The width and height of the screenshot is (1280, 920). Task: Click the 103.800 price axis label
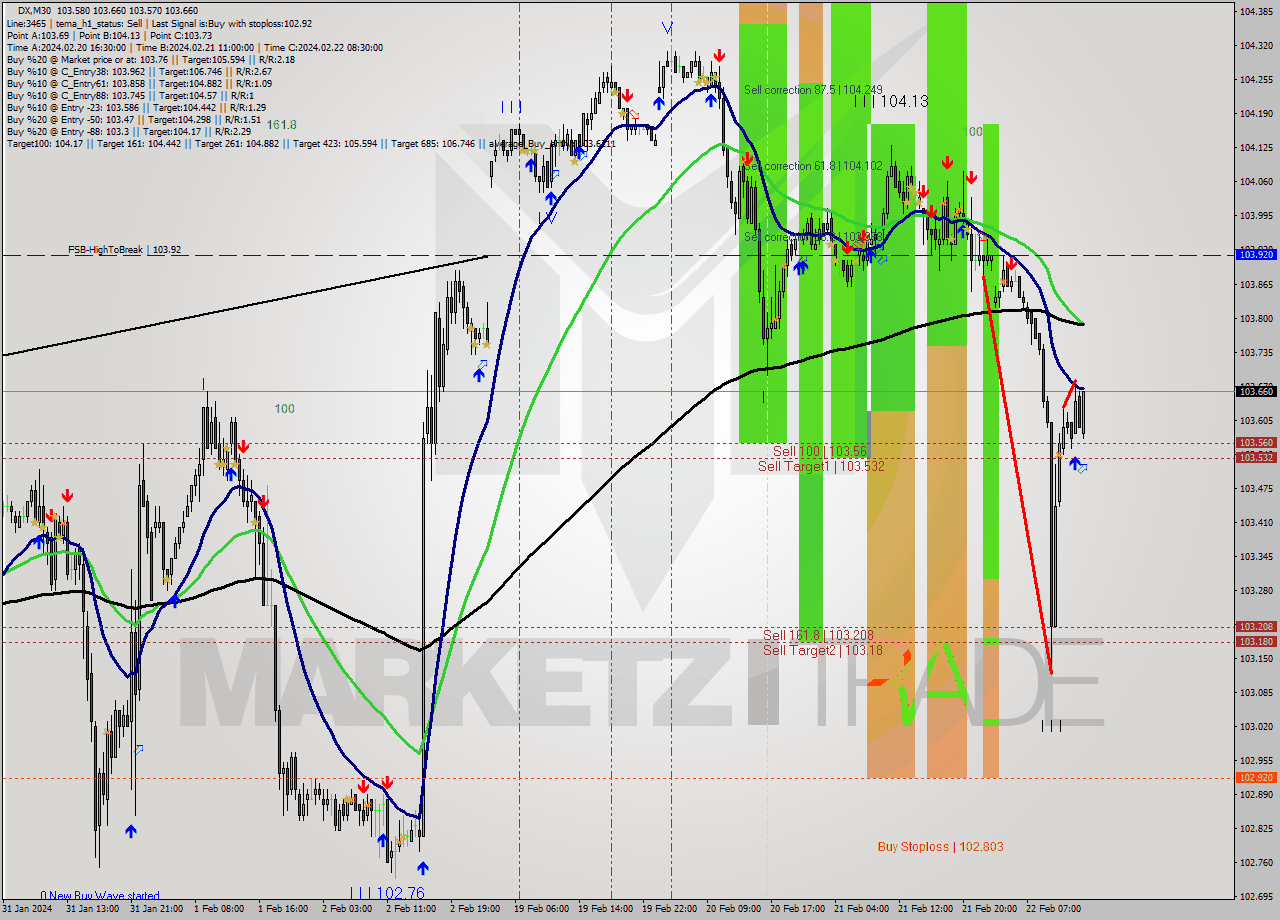1256,318
